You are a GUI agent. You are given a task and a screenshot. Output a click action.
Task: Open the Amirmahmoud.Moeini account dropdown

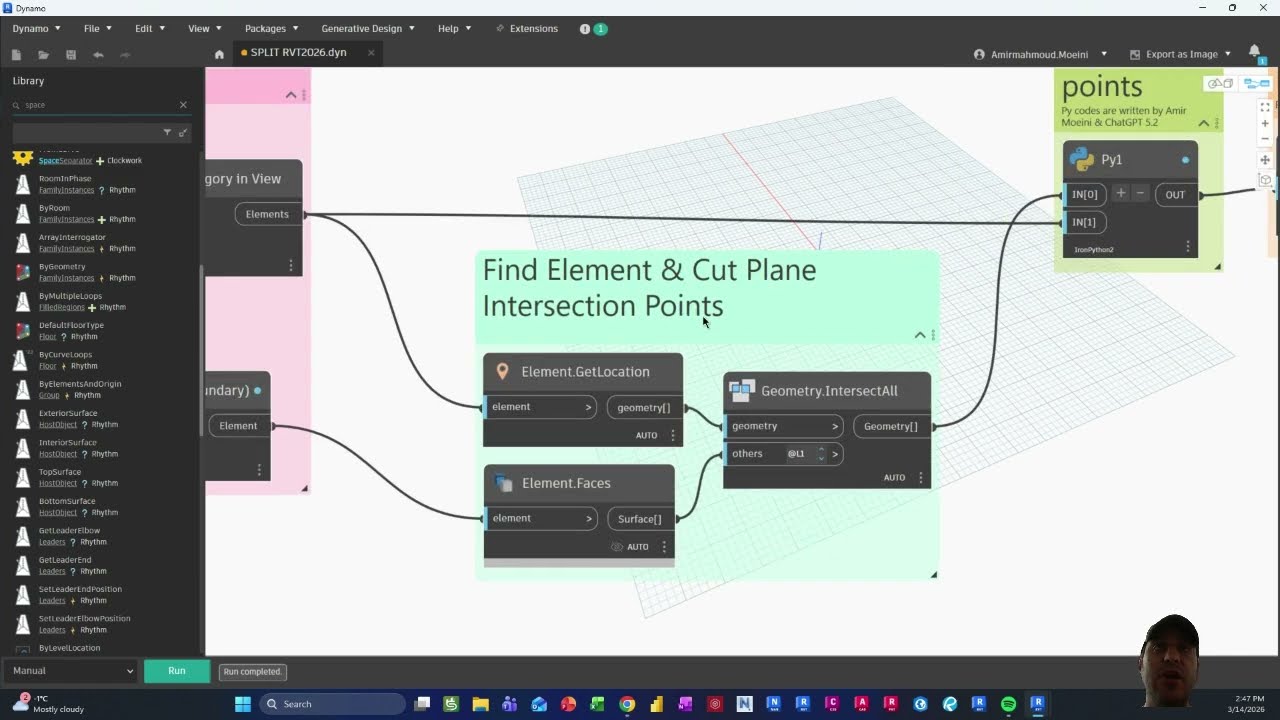[1041, 54]
